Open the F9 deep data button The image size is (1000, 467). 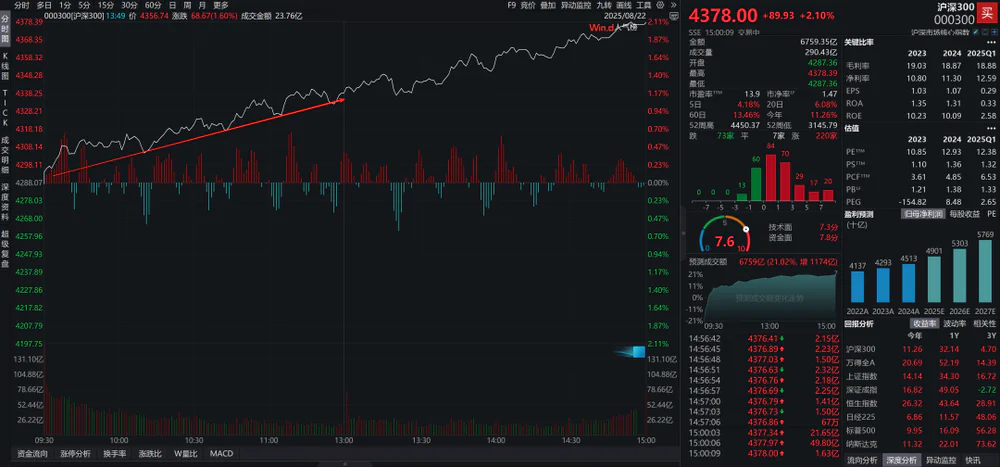click(x=511, y=5)
